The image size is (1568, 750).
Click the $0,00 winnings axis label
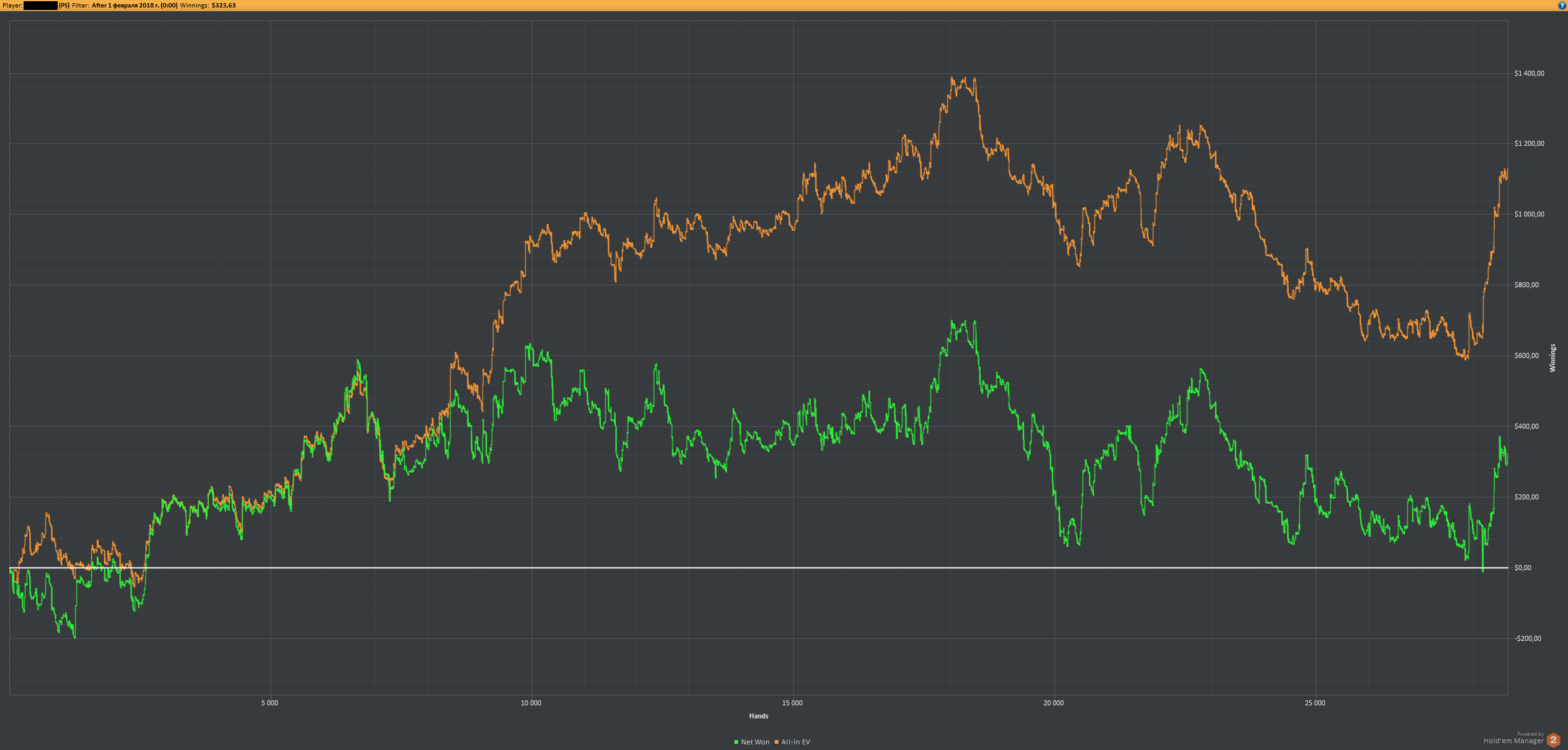point(1523,568)
